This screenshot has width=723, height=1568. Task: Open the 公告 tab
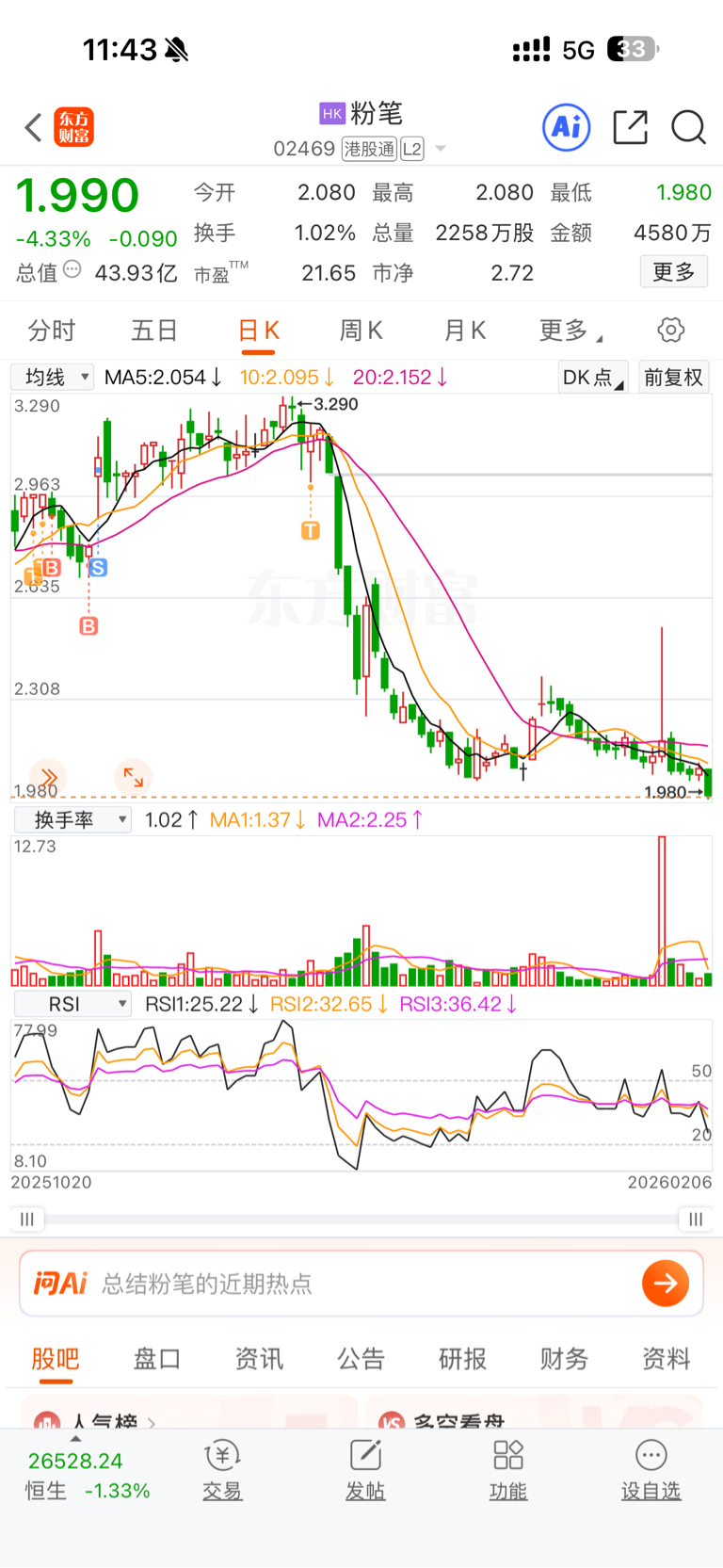click(x=361, y=1359)
